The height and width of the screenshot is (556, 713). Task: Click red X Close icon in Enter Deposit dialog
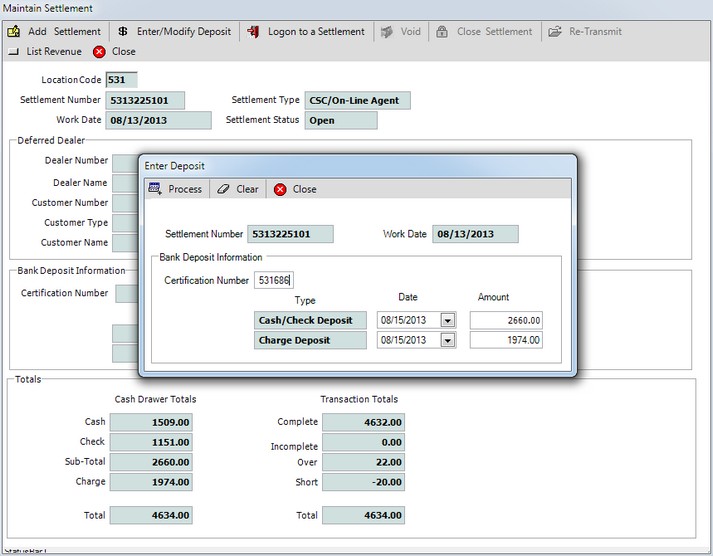click(280, 189)
